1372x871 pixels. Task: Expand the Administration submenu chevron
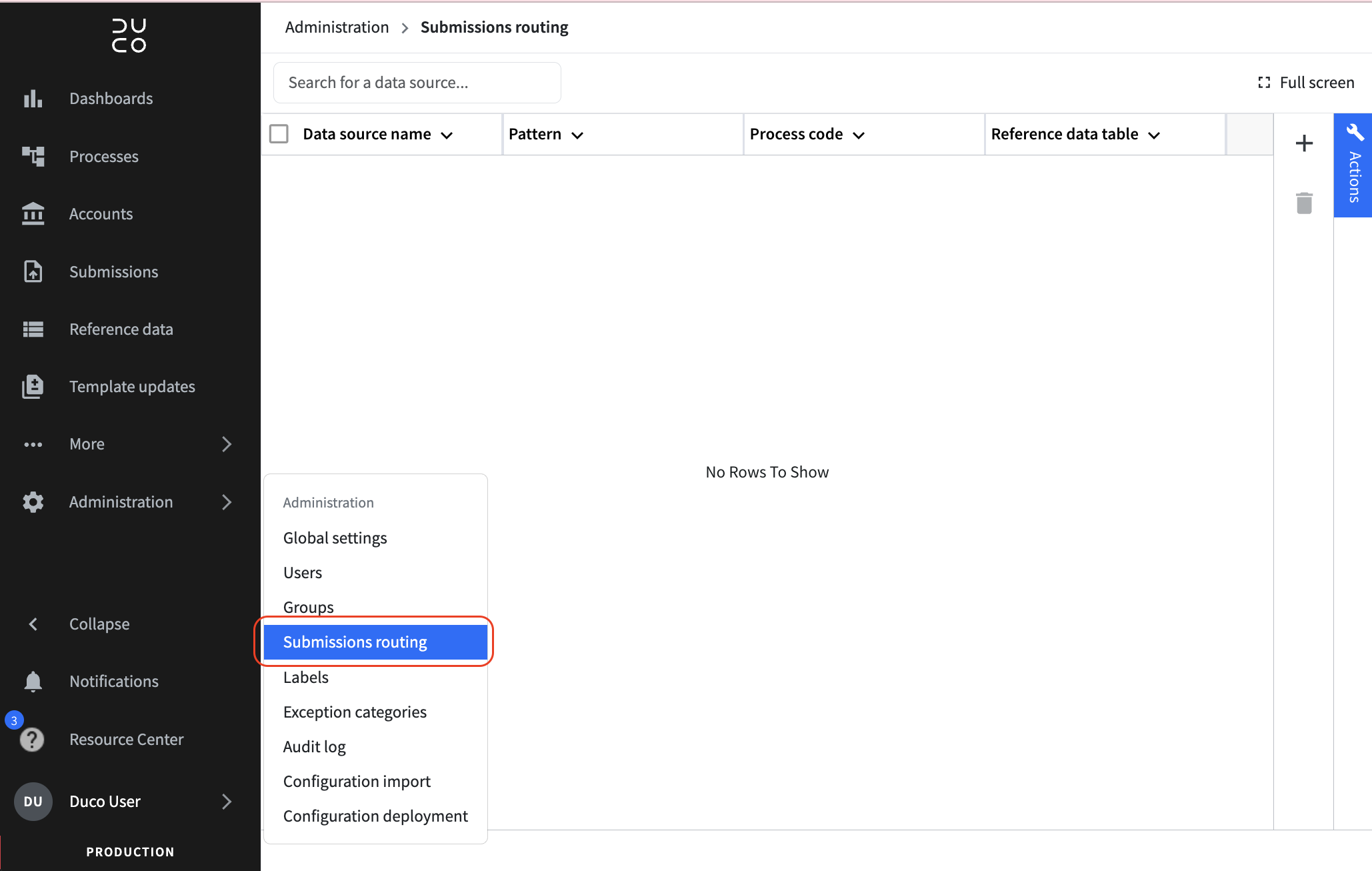pos(227,502)
